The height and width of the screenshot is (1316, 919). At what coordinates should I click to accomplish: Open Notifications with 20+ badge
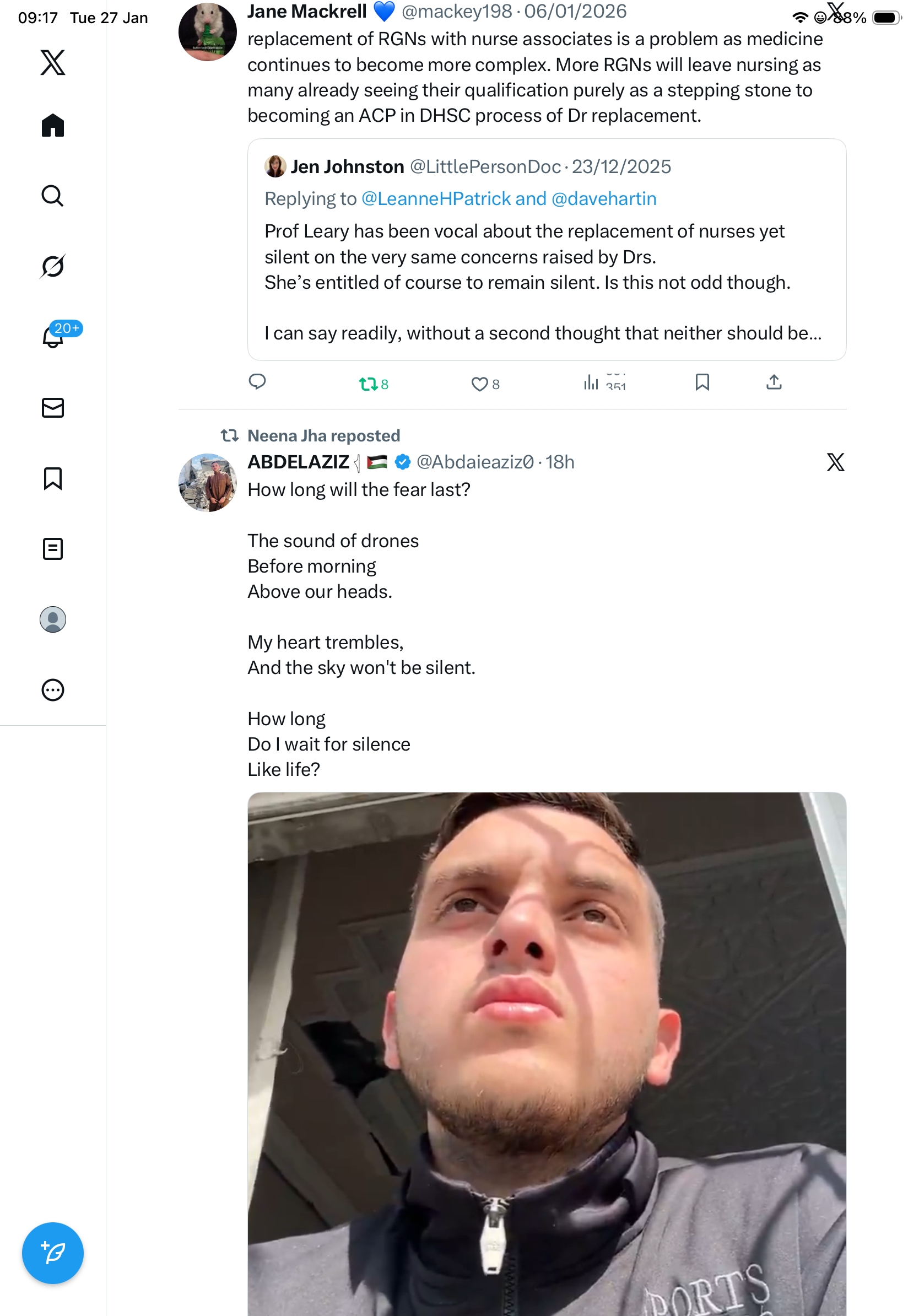click(x=53, y=337)
